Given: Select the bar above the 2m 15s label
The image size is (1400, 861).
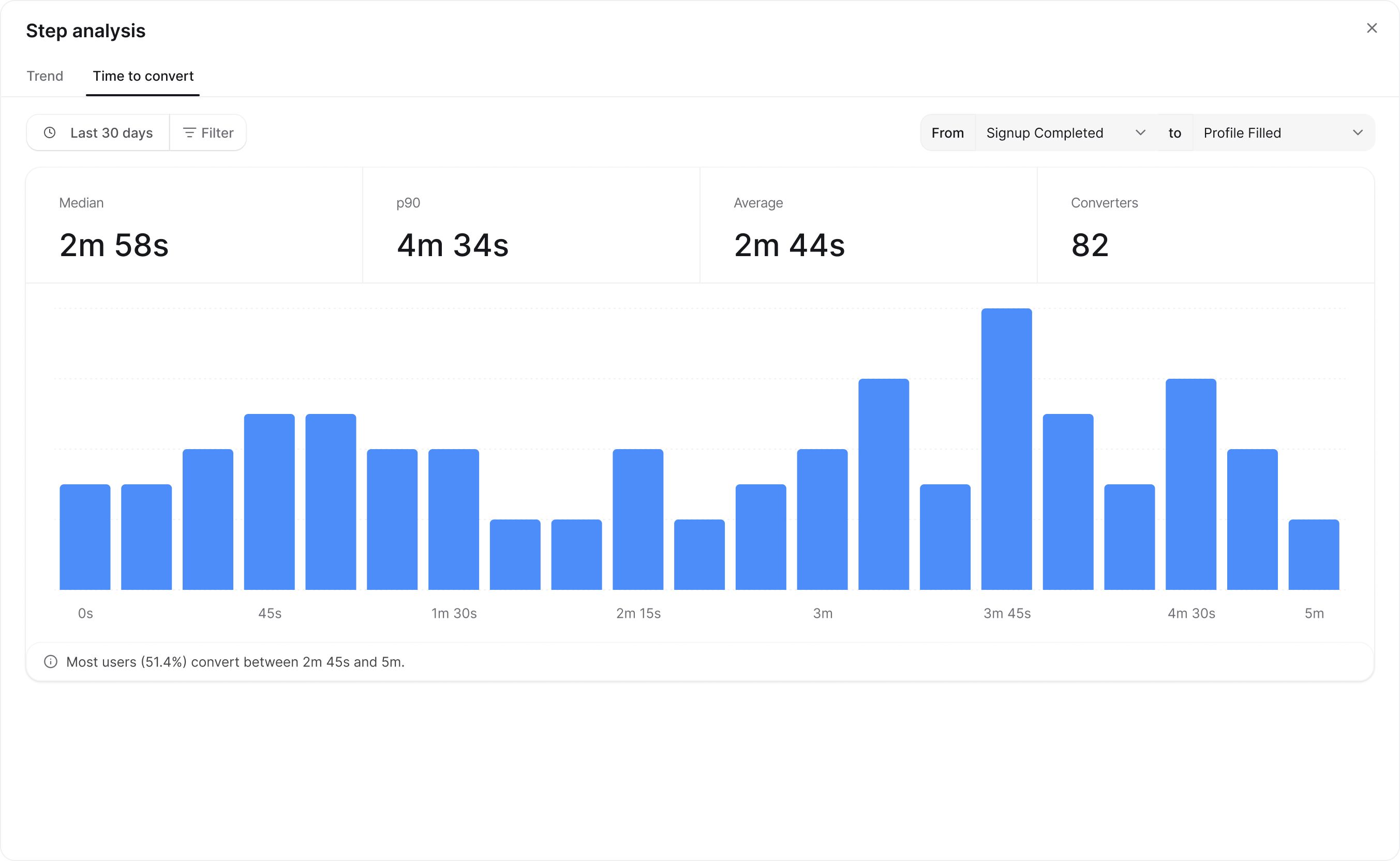Looking at the screenshot, I should point(638,519).
